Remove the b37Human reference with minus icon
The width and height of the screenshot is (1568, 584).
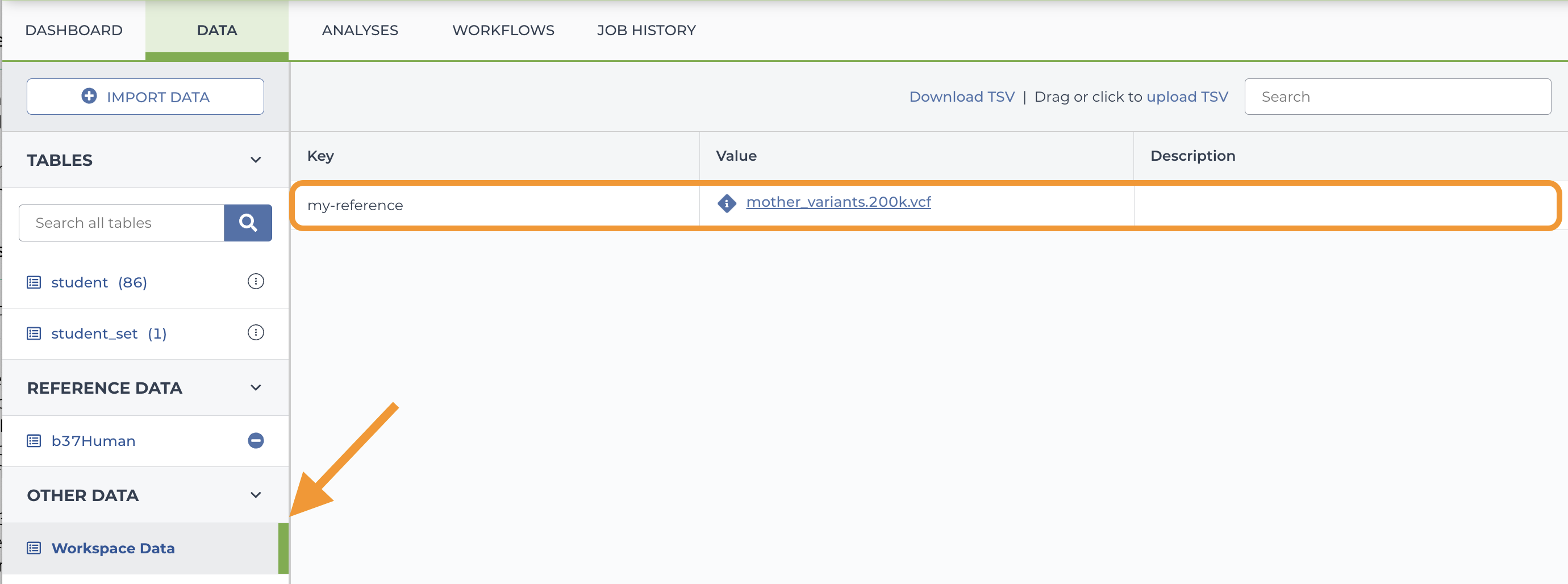click(x=256, y=440)
